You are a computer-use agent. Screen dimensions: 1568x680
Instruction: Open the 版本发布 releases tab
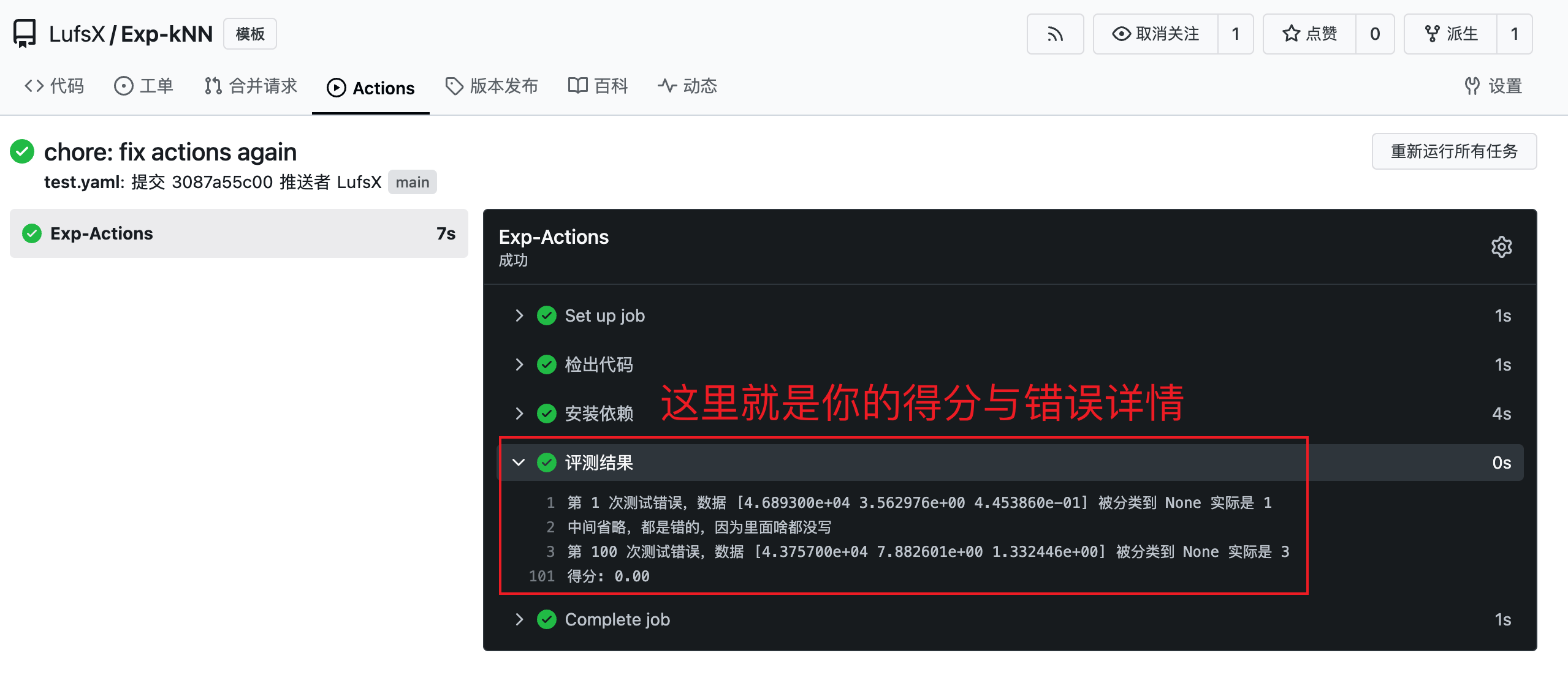point(492,86)
